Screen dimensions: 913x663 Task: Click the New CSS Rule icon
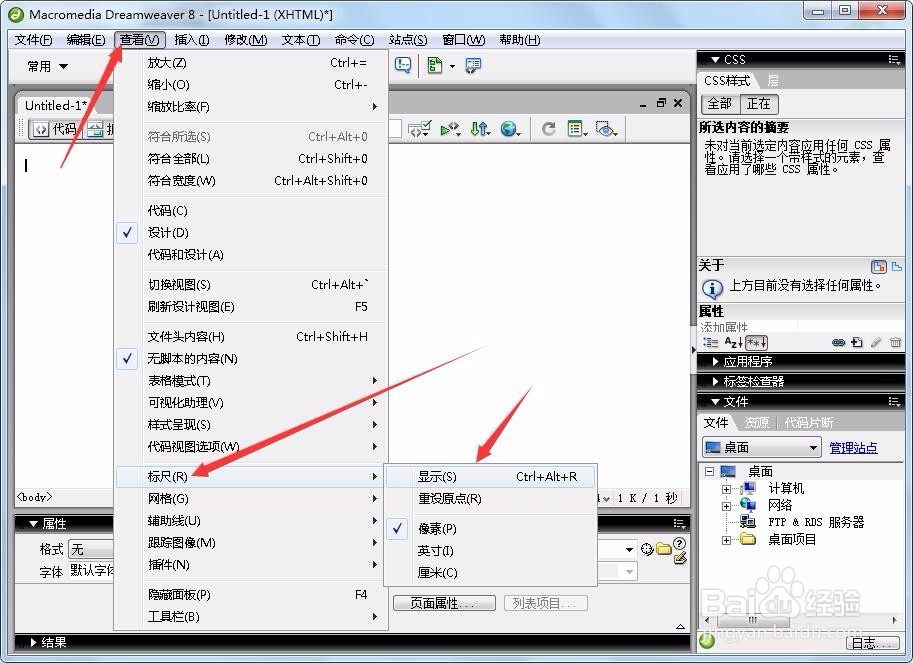(x=857, y=343)
